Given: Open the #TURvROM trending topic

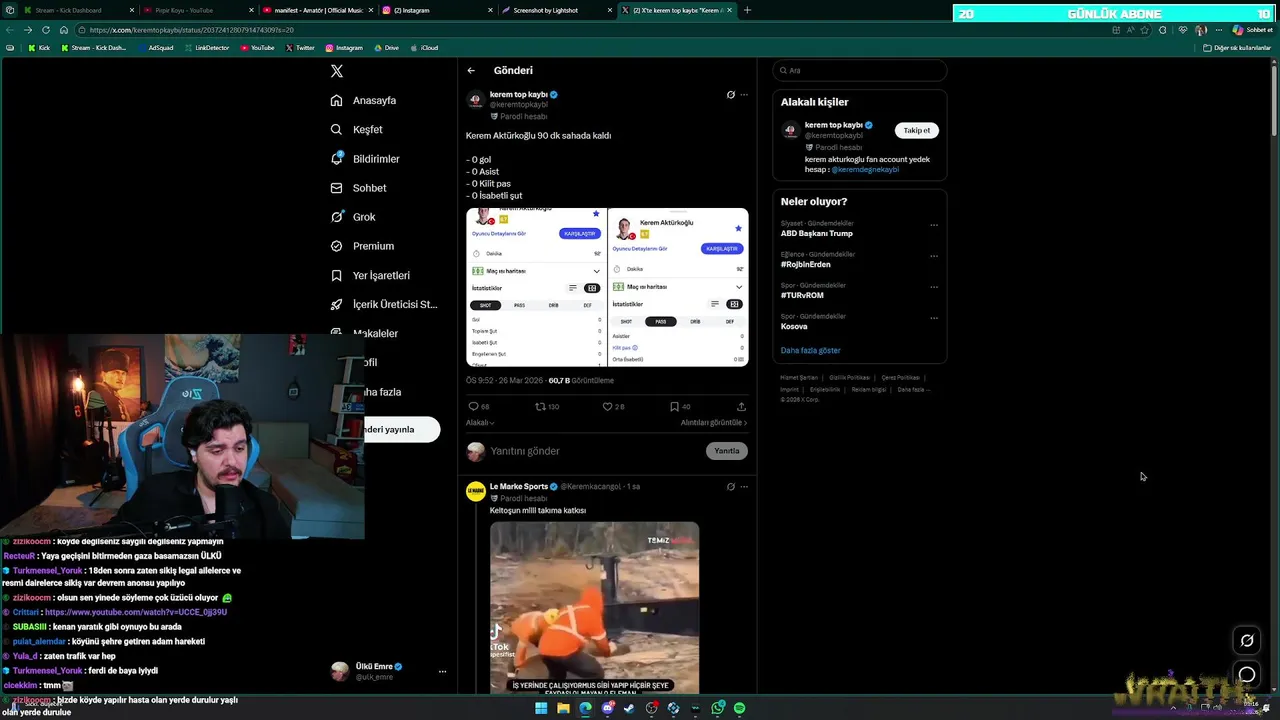Looking at the screenshot, I should tap(802, 296).
